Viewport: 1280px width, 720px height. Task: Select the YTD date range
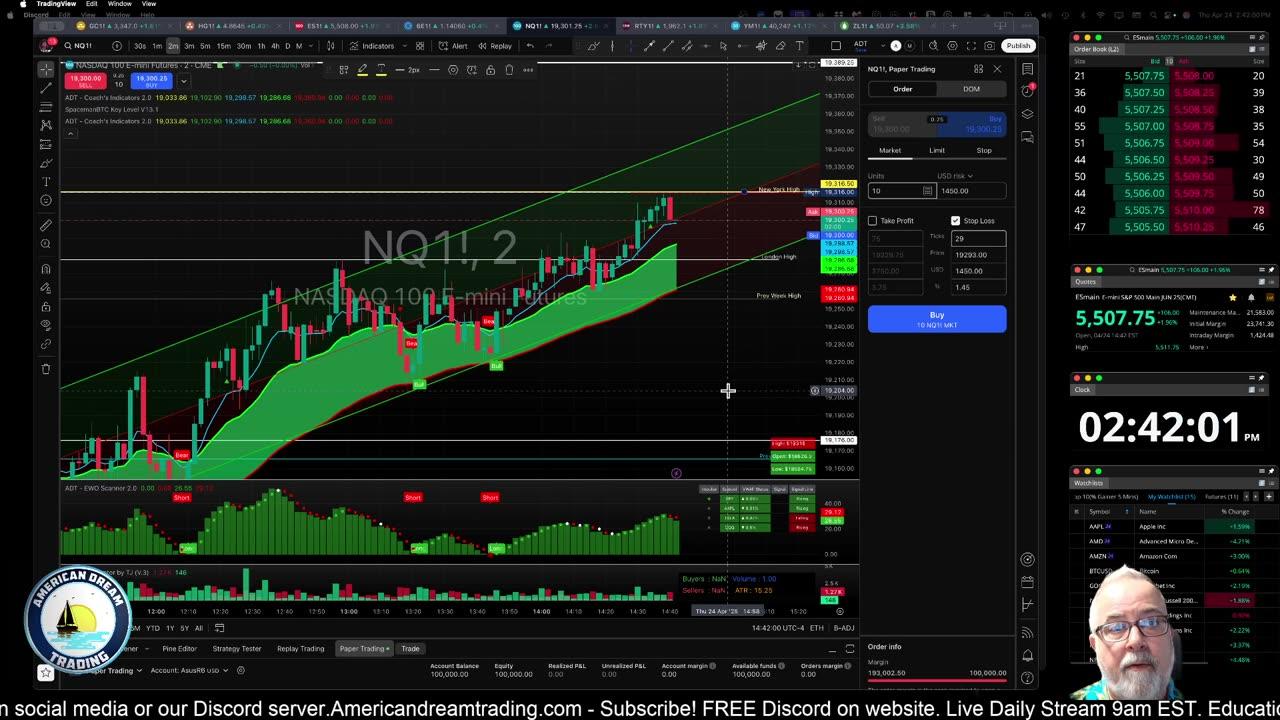point(153,628)
